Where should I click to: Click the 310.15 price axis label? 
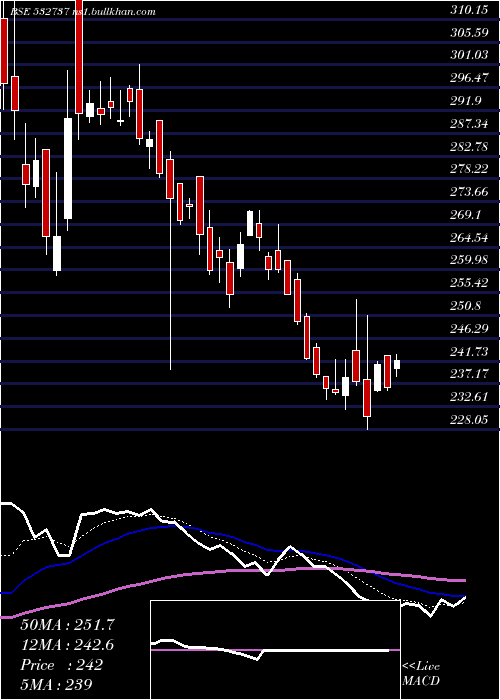pyautogui.click(x=469, y=10)
